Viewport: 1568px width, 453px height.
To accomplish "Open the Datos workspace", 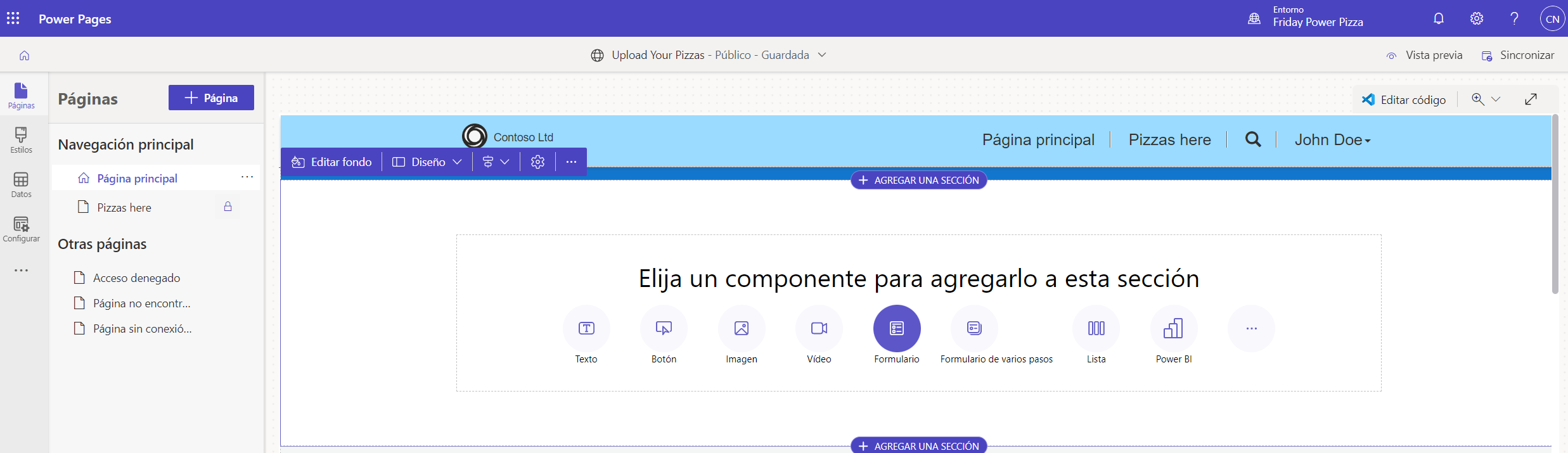I will pyautogui.click(x=21, y=184).
